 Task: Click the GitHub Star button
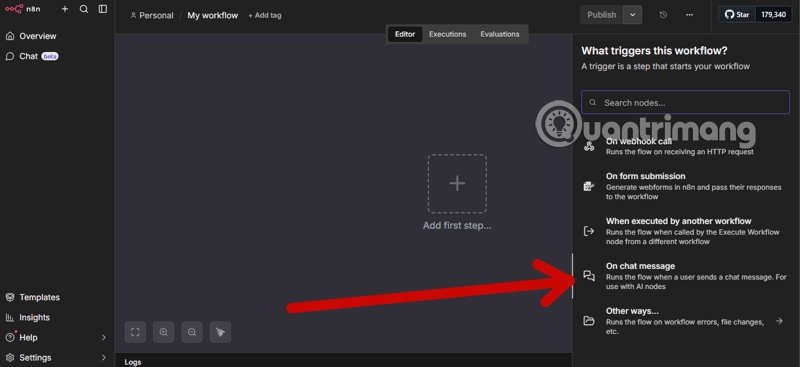point(737,15)
